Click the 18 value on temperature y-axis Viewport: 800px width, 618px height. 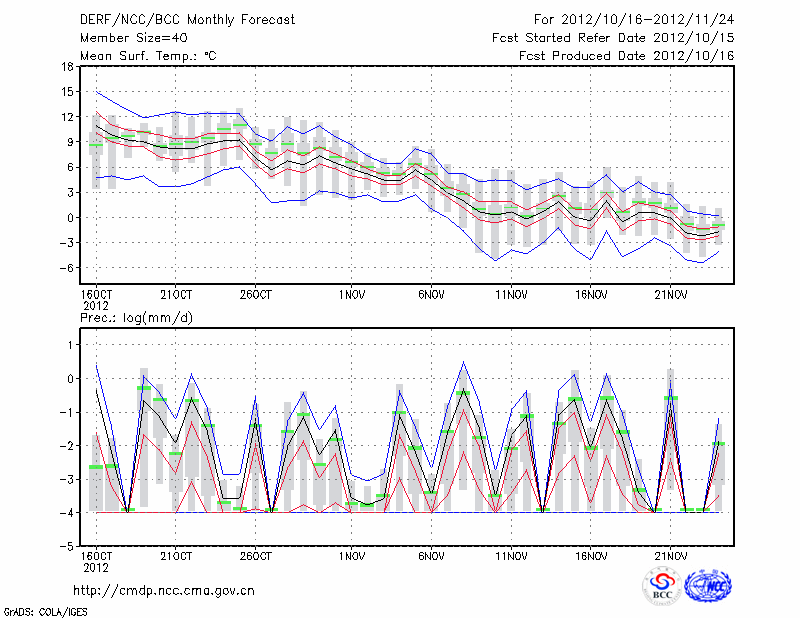click(66, 67)
